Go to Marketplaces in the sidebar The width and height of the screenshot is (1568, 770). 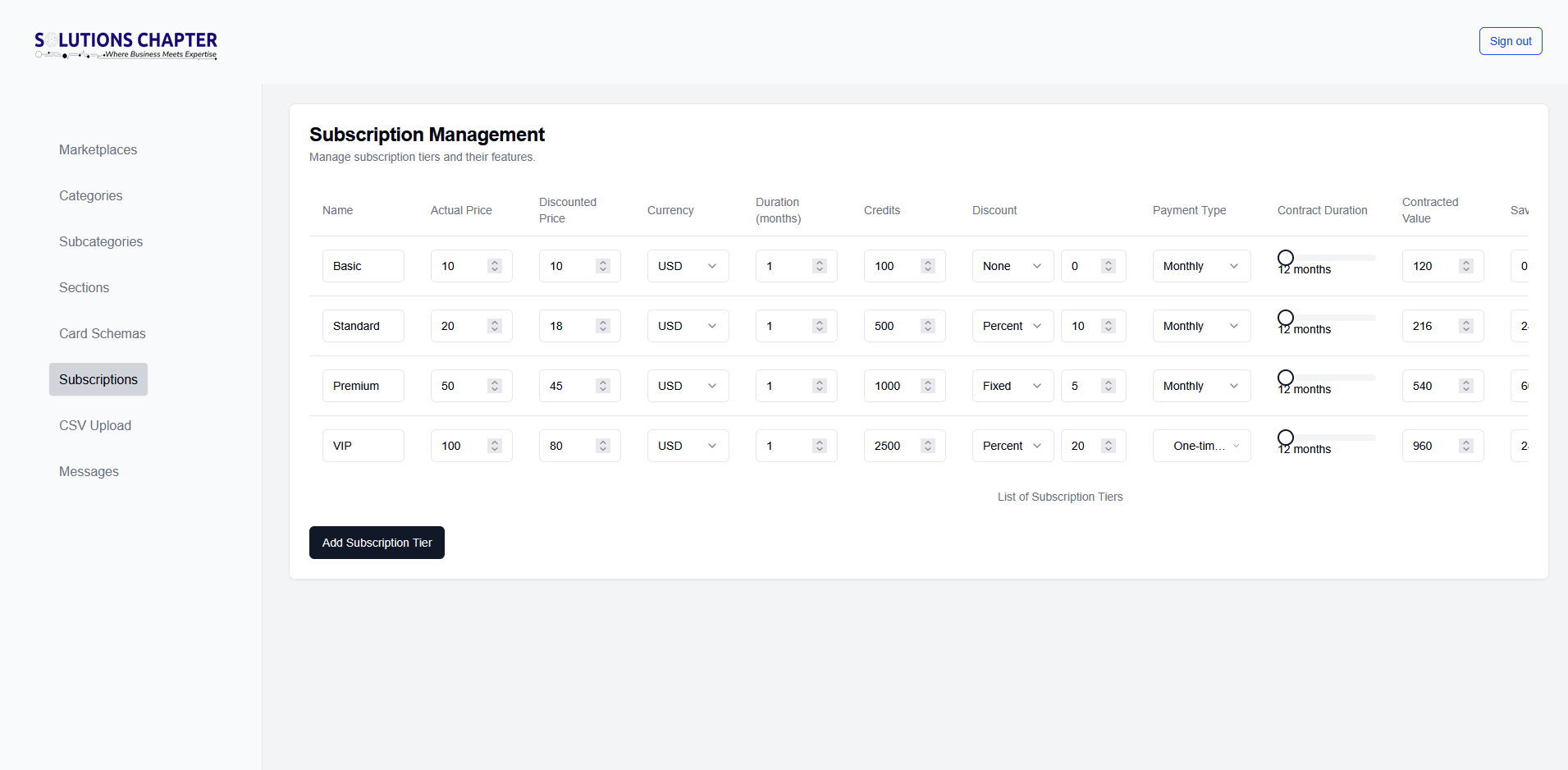(98, 149)
